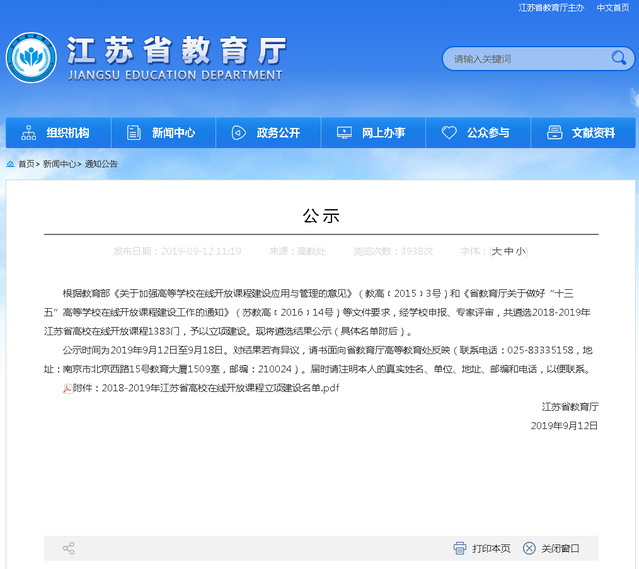The image size is (639, 569).
Task: Go to 通知公告 in the breadcrumb
Action: (x=101, y=164)
